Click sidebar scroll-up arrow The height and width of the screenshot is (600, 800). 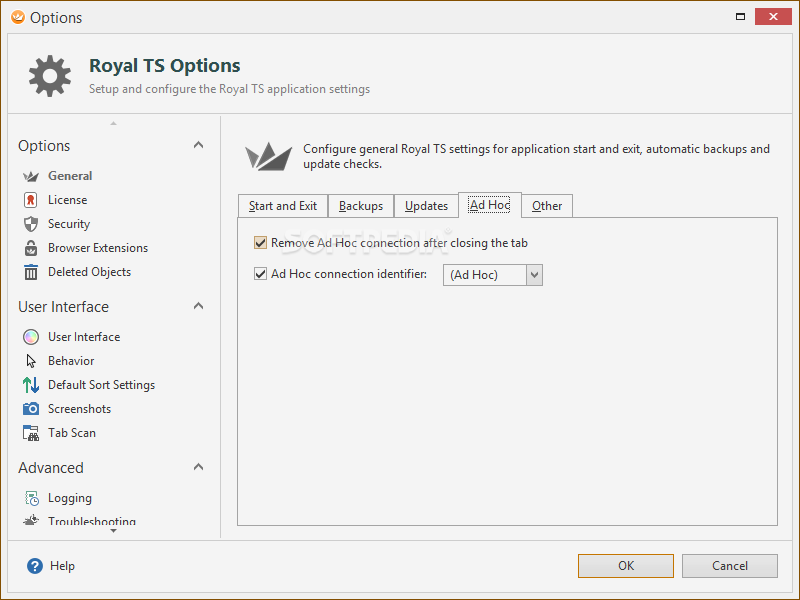pyautogui.click(x=113, y=123)
